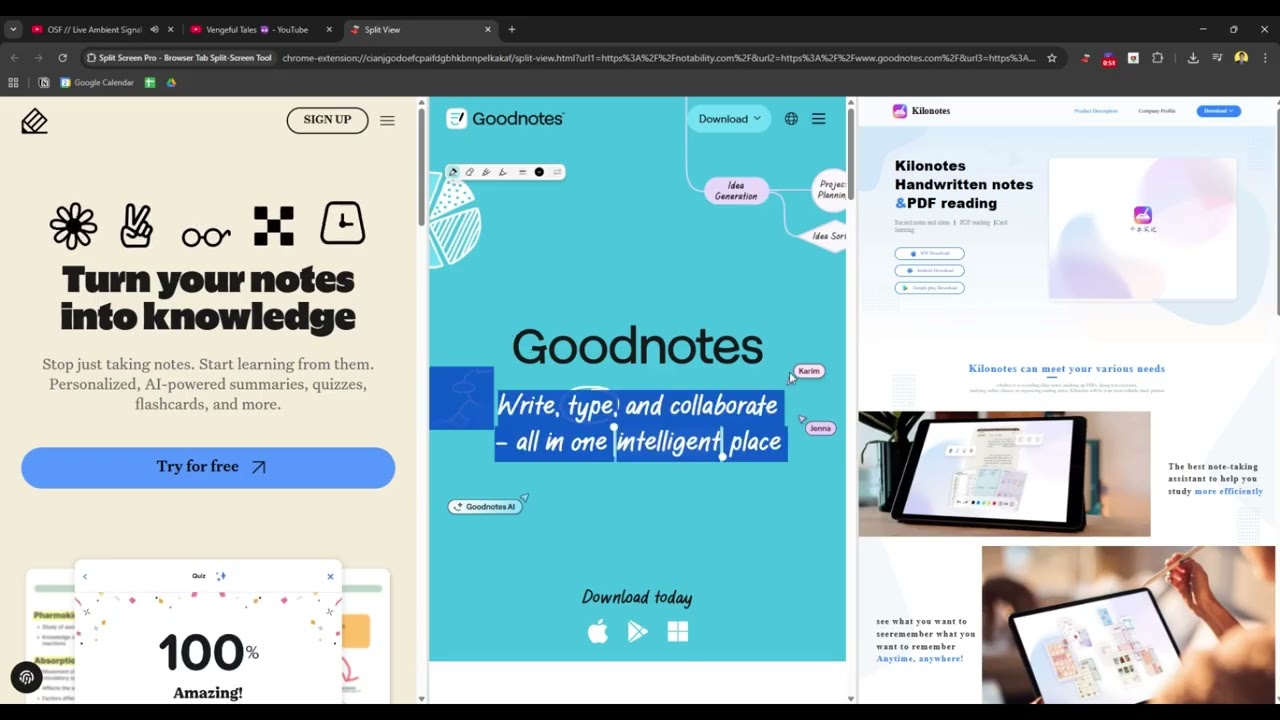Select black color dot in Goodnotes pen toolbar

tap(539, 172)
